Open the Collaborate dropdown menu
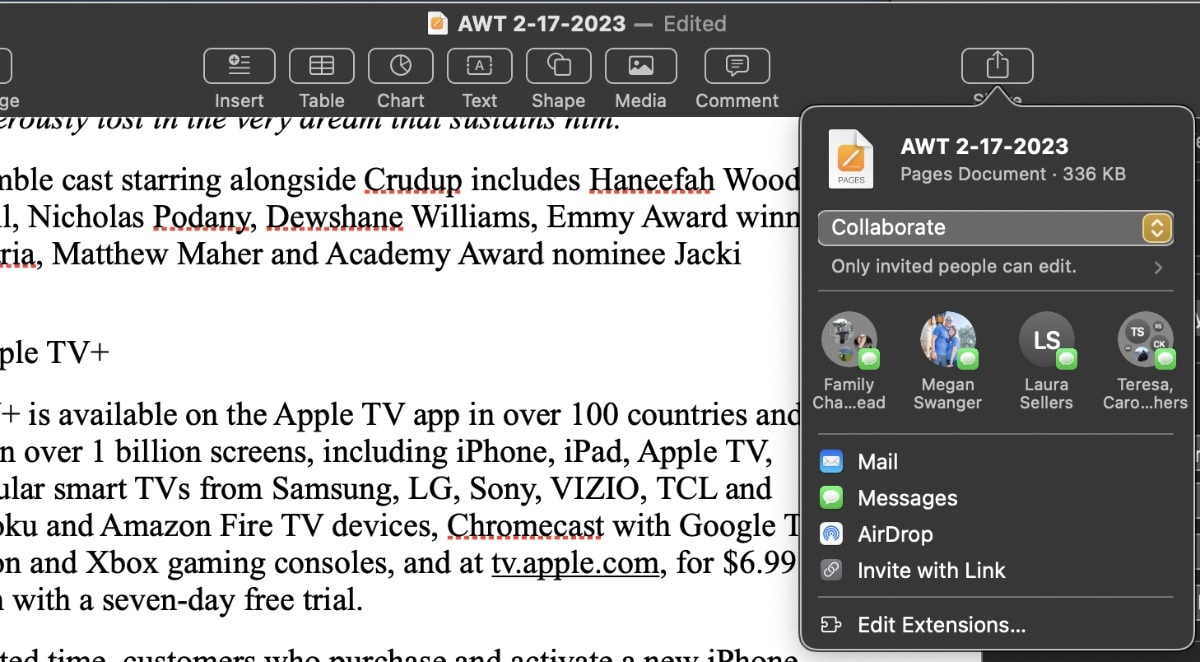Screen dimensions: 1200x662 coord(995,228)
